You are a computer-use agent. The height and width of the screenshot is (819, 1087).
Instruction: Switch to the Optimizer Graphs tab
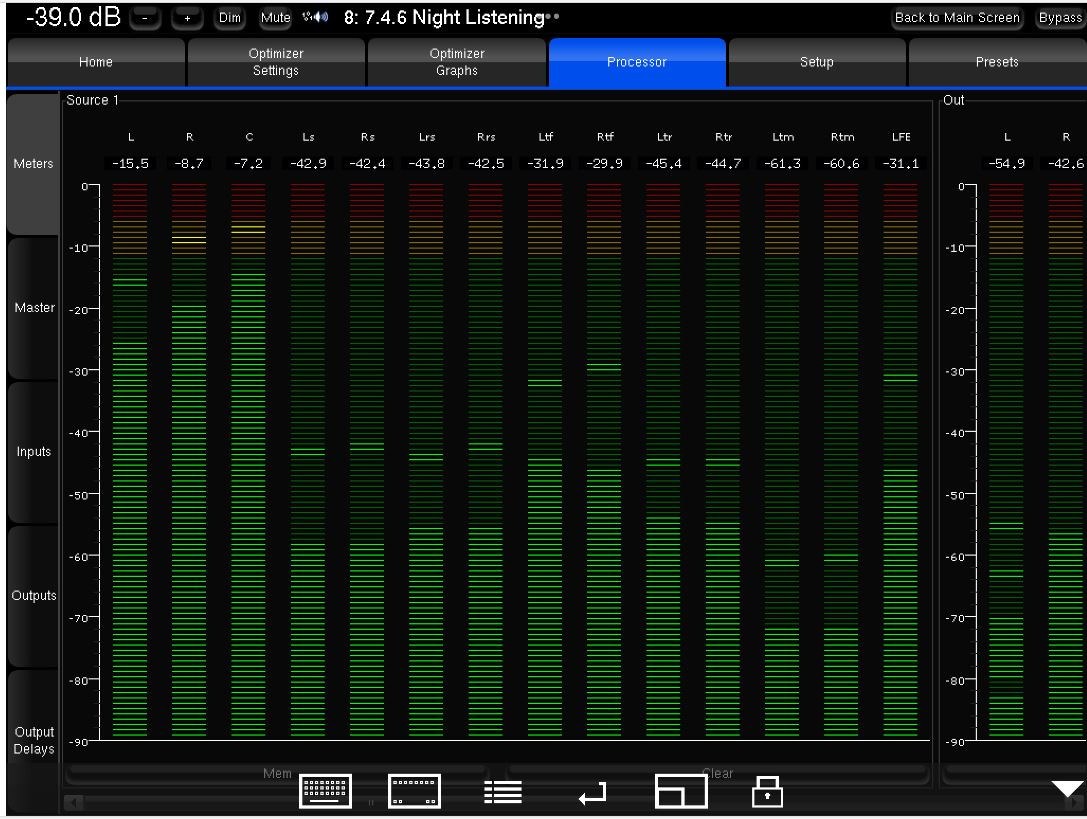(x=457, y=62)
